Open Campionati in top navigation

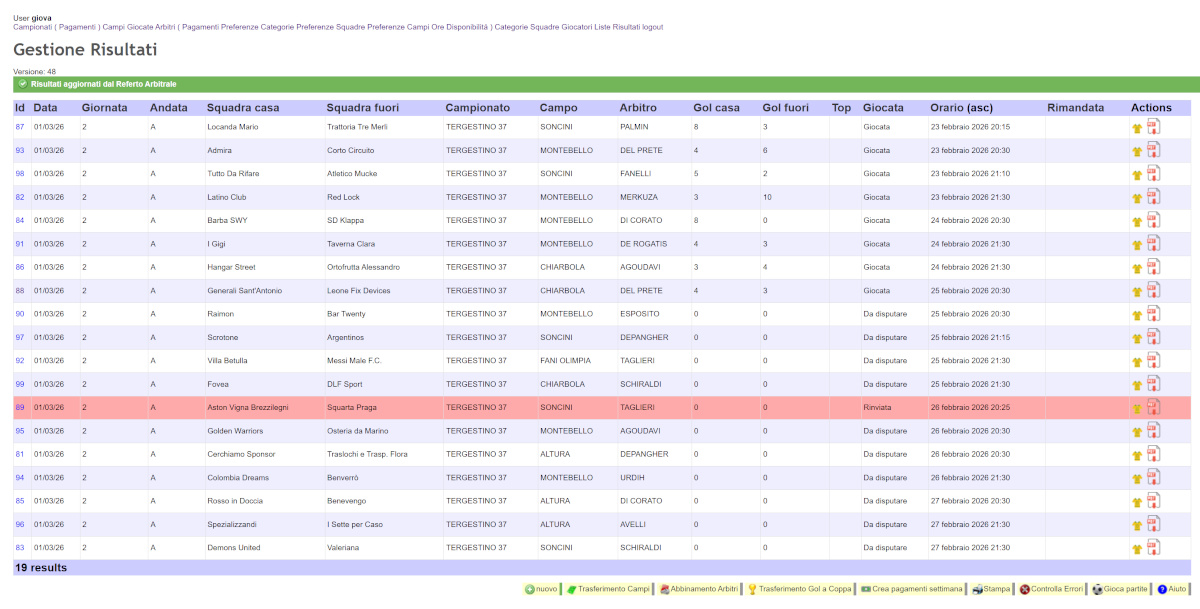click(x=32, y=27)
